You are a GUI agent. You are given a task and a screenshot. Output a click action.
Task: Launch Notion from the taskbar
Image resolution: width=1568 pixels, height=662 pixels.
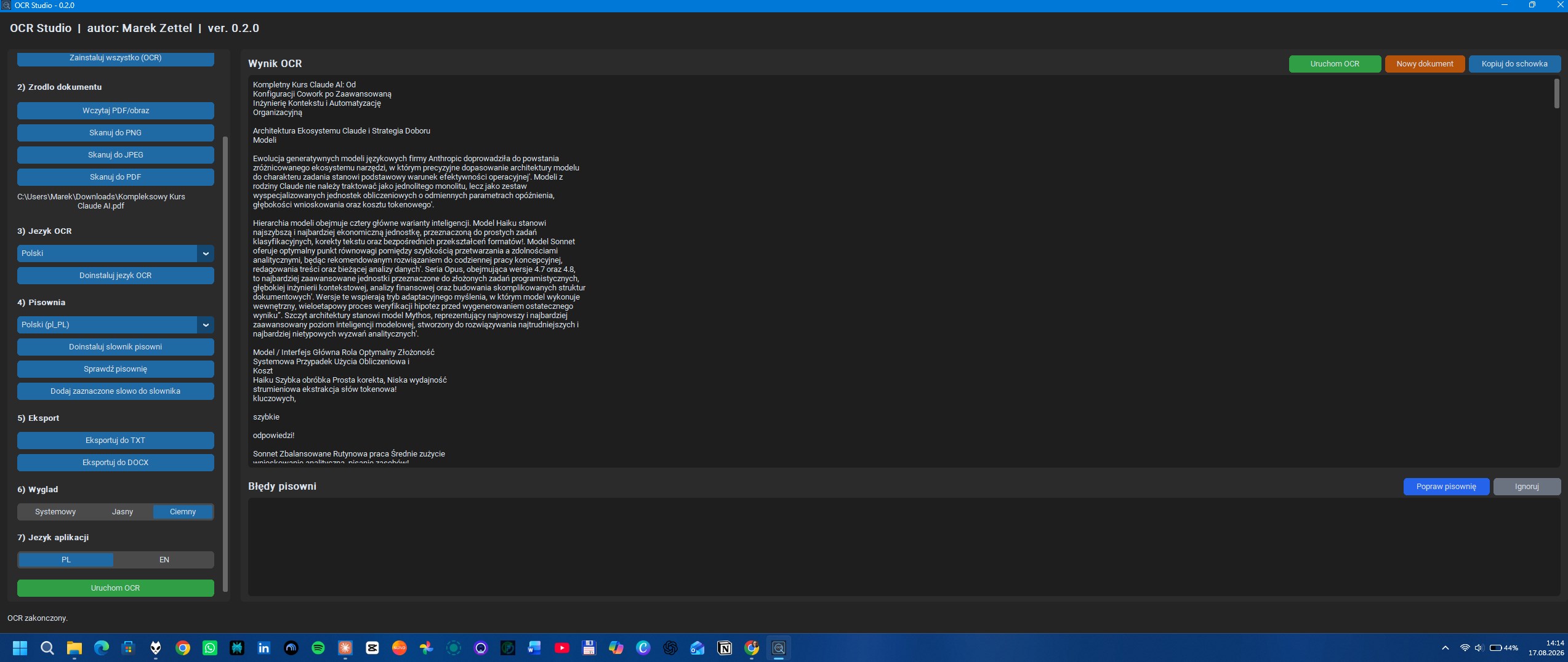coord(724,648)
